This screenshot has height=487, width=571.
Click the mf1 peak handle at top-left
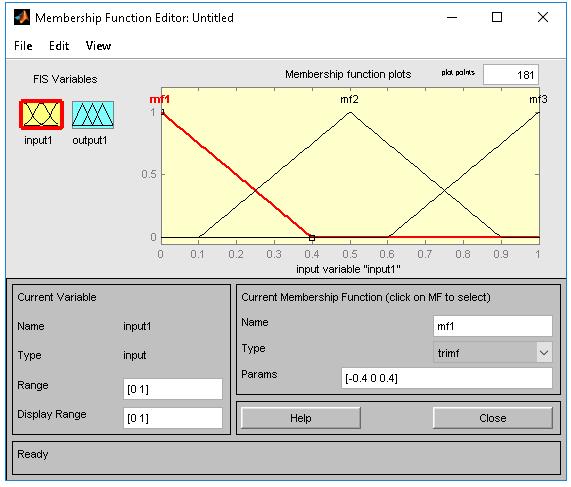pyautogui.click(x=162, y=112)
